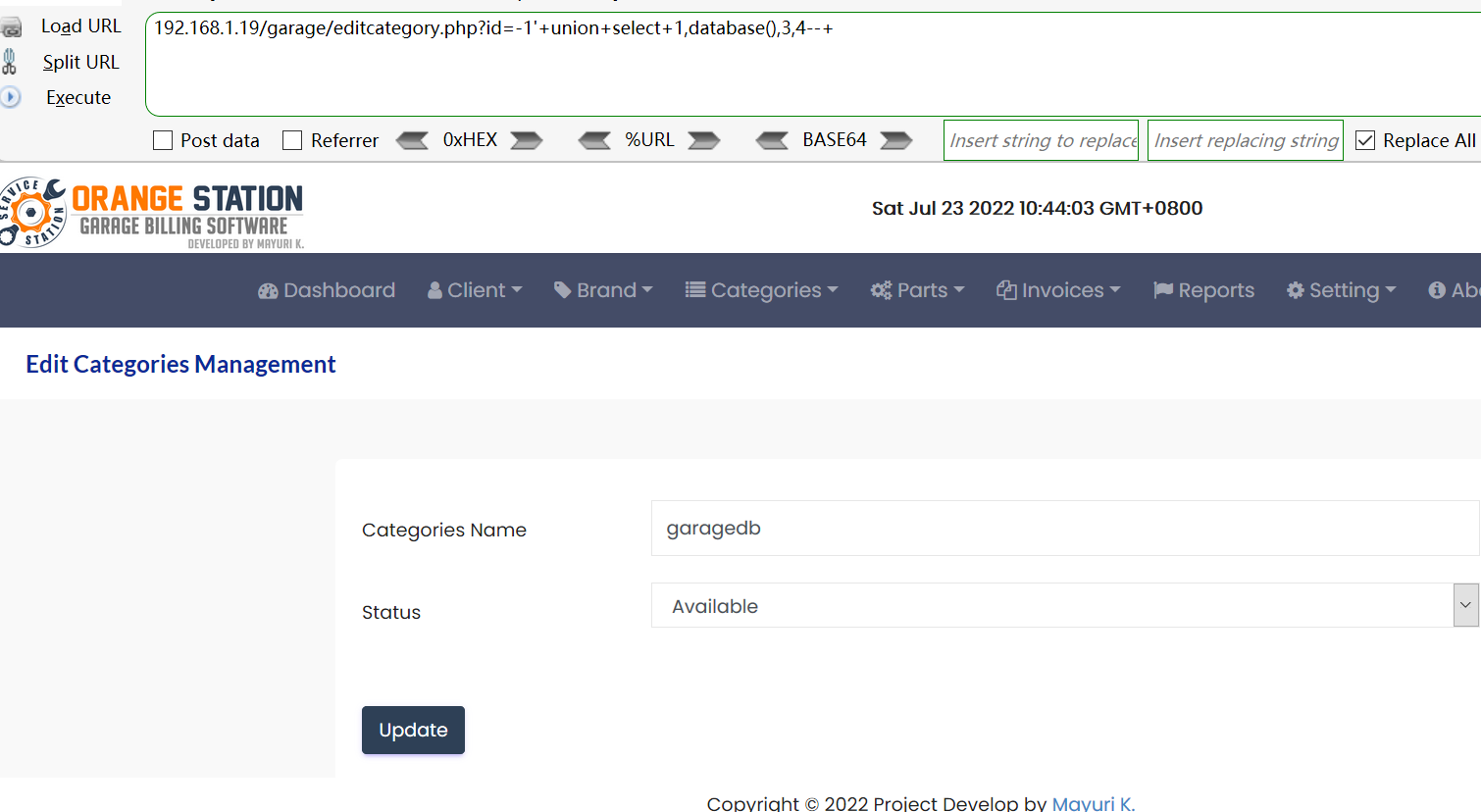Screen dimensions: 1481x812
Task: Expand the Setting dropdown menu
Action: click(1341, 290)
